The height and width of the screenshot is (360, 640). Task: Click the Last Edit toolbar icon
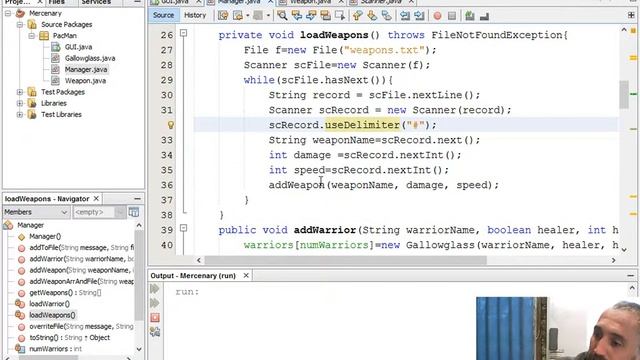[223, 16]
